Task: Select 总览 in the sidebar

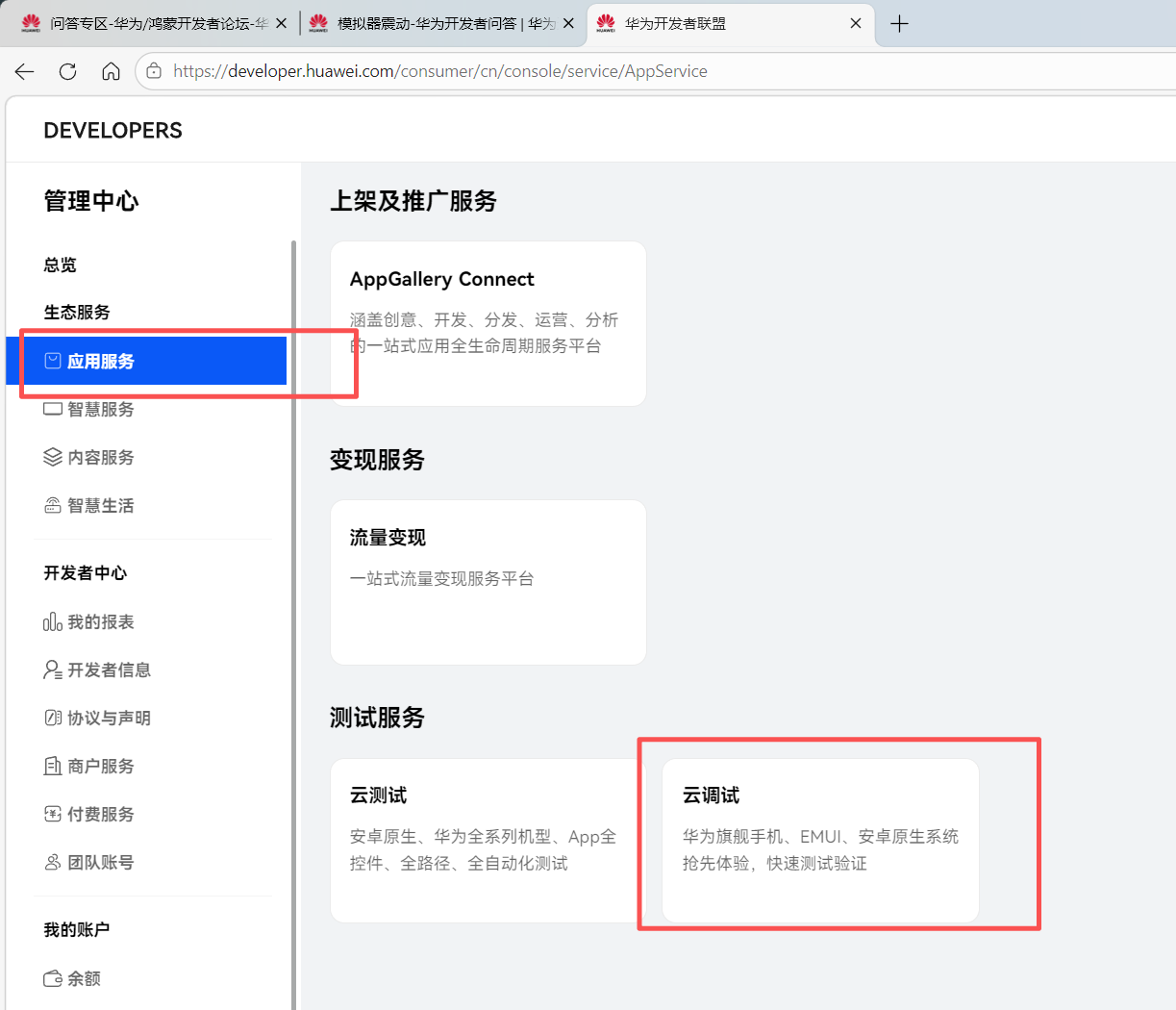Action: [x=60, y=265]
